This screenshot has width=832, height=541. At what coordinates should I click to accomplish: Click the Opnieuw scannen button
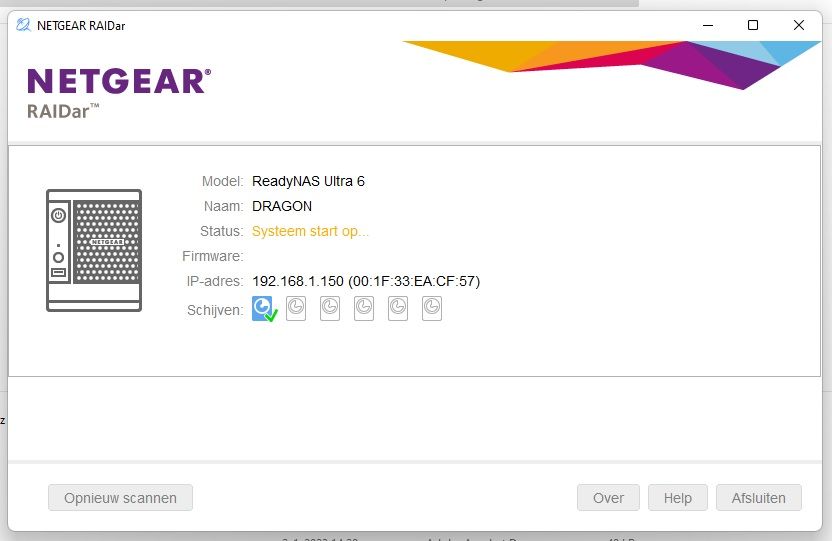coord(120,498)
